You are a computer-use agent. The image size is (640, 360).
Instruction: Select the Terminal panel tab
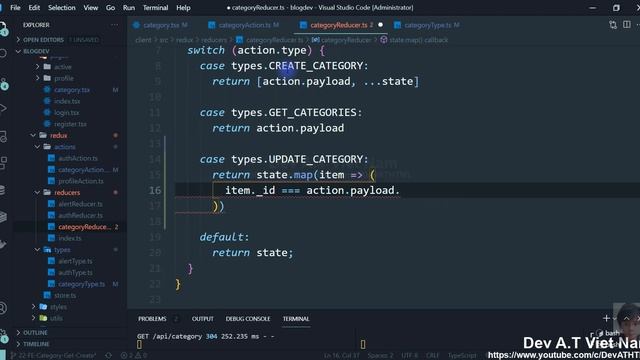pyautogui.click(x=296, y=319)
